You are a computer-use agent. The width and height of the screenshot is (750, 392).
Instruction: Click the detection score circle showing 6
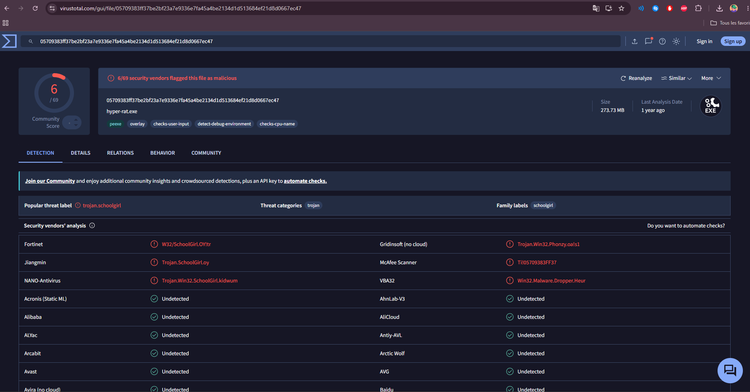pos(54,93)
